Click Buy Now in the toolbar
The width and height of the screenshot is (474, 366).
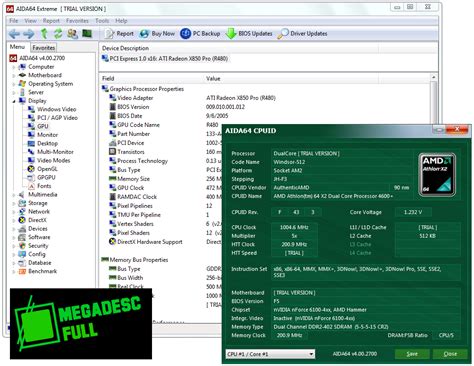pos(157,33)
